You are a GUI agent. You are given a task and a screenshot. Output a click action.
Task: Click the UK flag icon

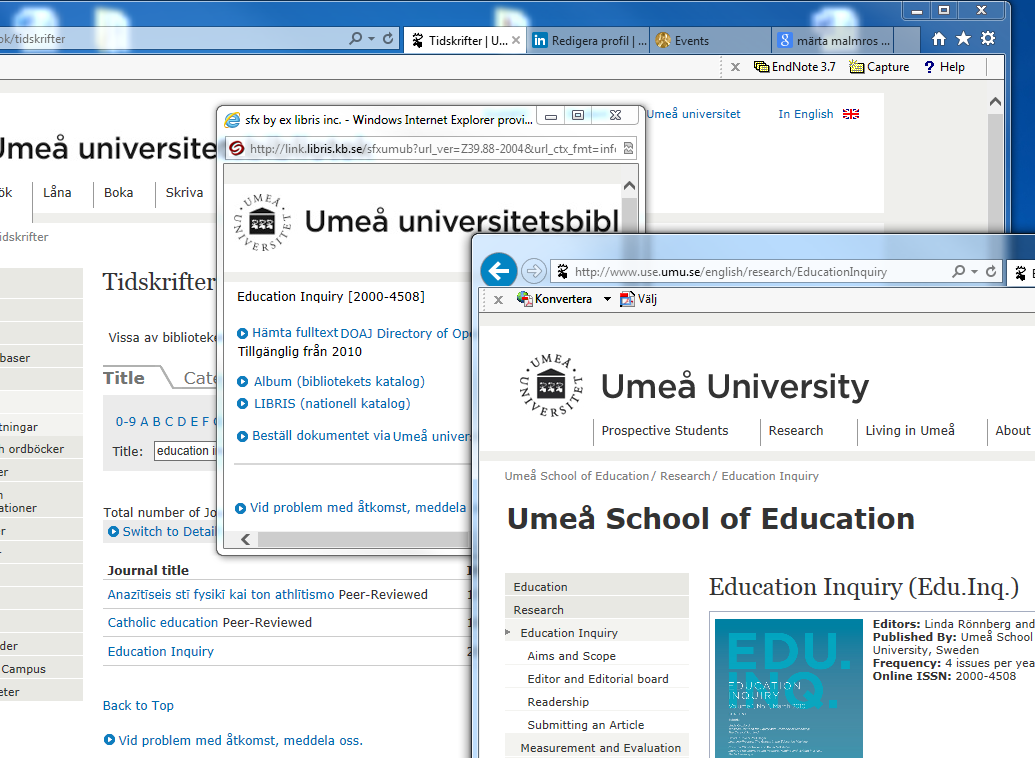851,114
